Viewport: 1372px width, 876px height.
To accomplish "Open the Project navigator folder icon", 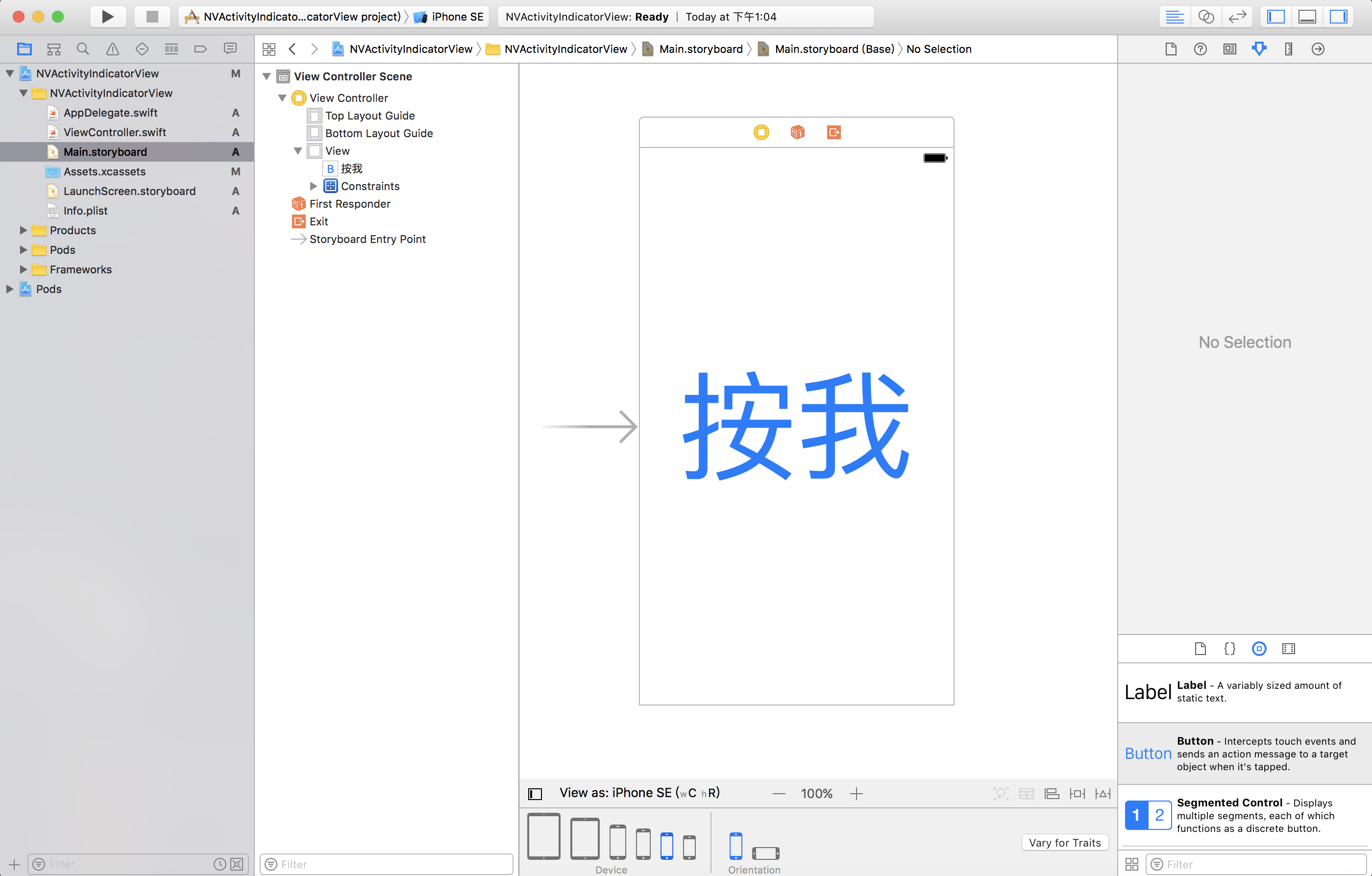I will click(x=24, y=49).
